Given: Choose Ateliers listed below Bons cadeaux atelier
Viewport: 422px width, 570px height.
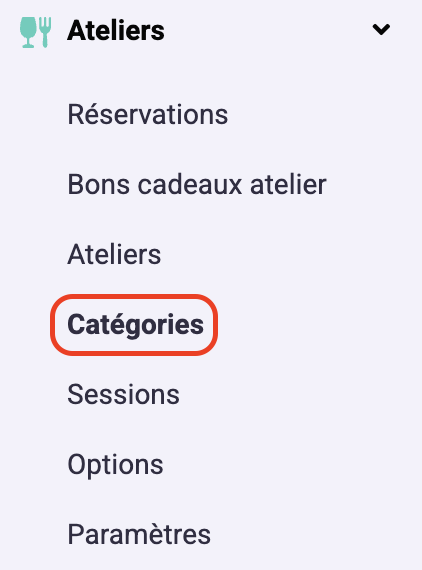Looking at the screenshot, I should point(114,254).
